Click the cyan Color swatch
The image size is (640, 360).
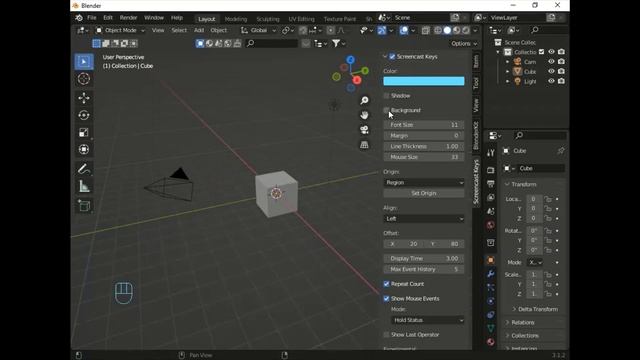tap(424, 81)
